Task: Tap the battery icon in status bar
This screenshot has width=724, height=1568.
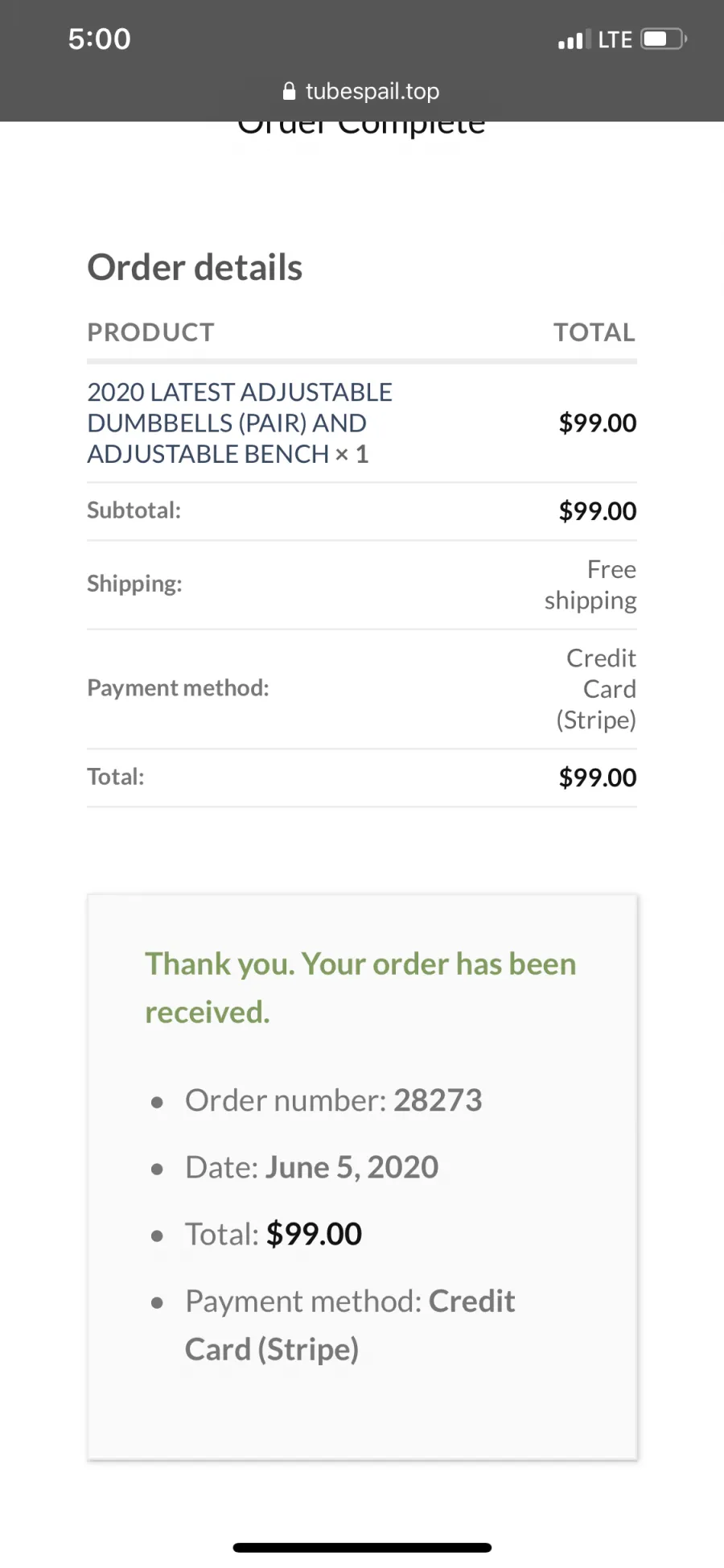Action: (x=664, y=39)
